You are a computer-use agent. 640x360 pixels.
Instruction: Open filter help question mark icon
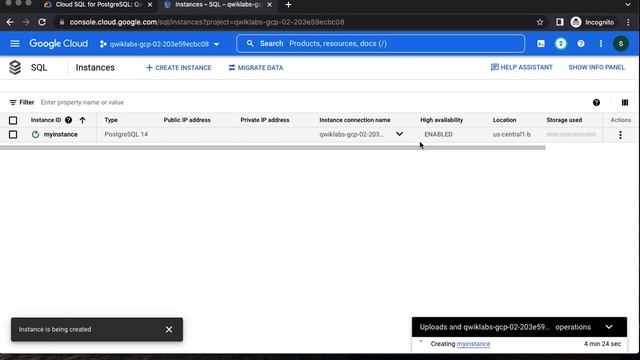[596, 102]
